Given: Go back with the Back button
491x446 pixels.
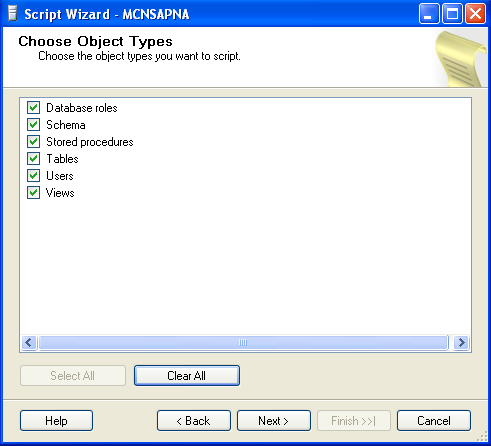Looking at the screenshot, I should pyautogui.click(x=194, y=421).
